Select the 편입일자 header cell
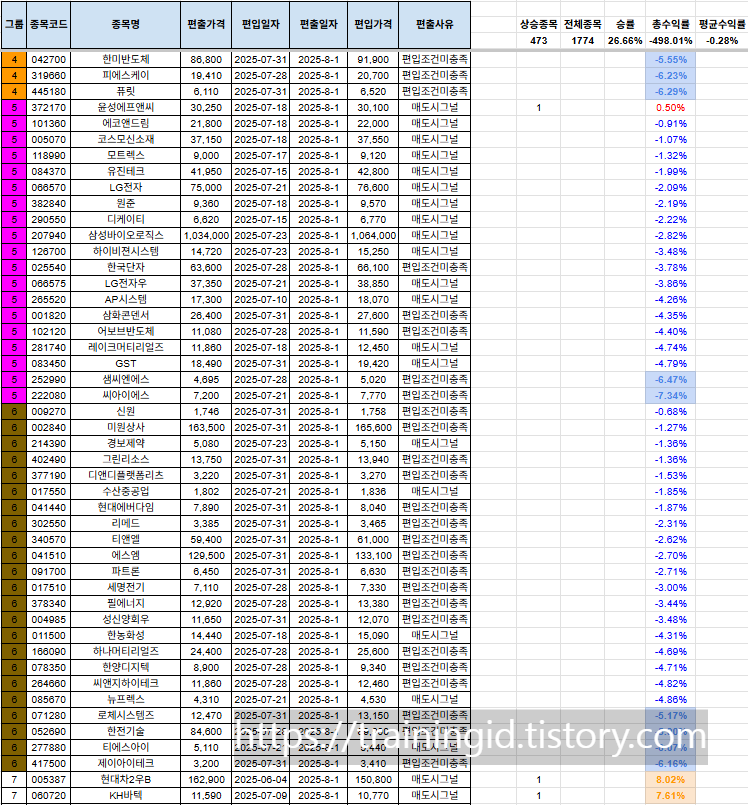This screenshot has height=805, width=748. (x=260, y=25)
